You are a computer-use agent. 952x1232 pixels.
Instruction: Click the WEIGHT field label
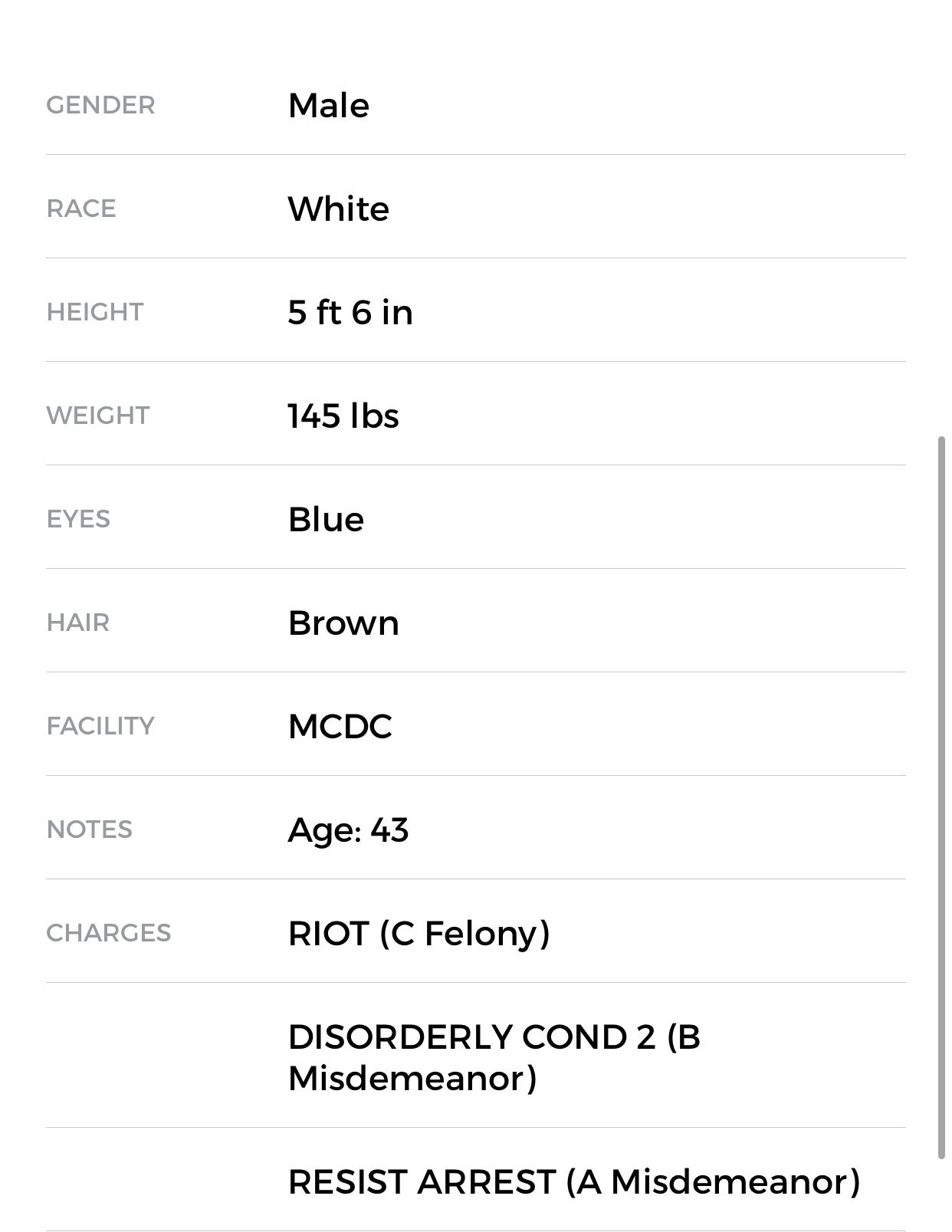tap(98, 416)
